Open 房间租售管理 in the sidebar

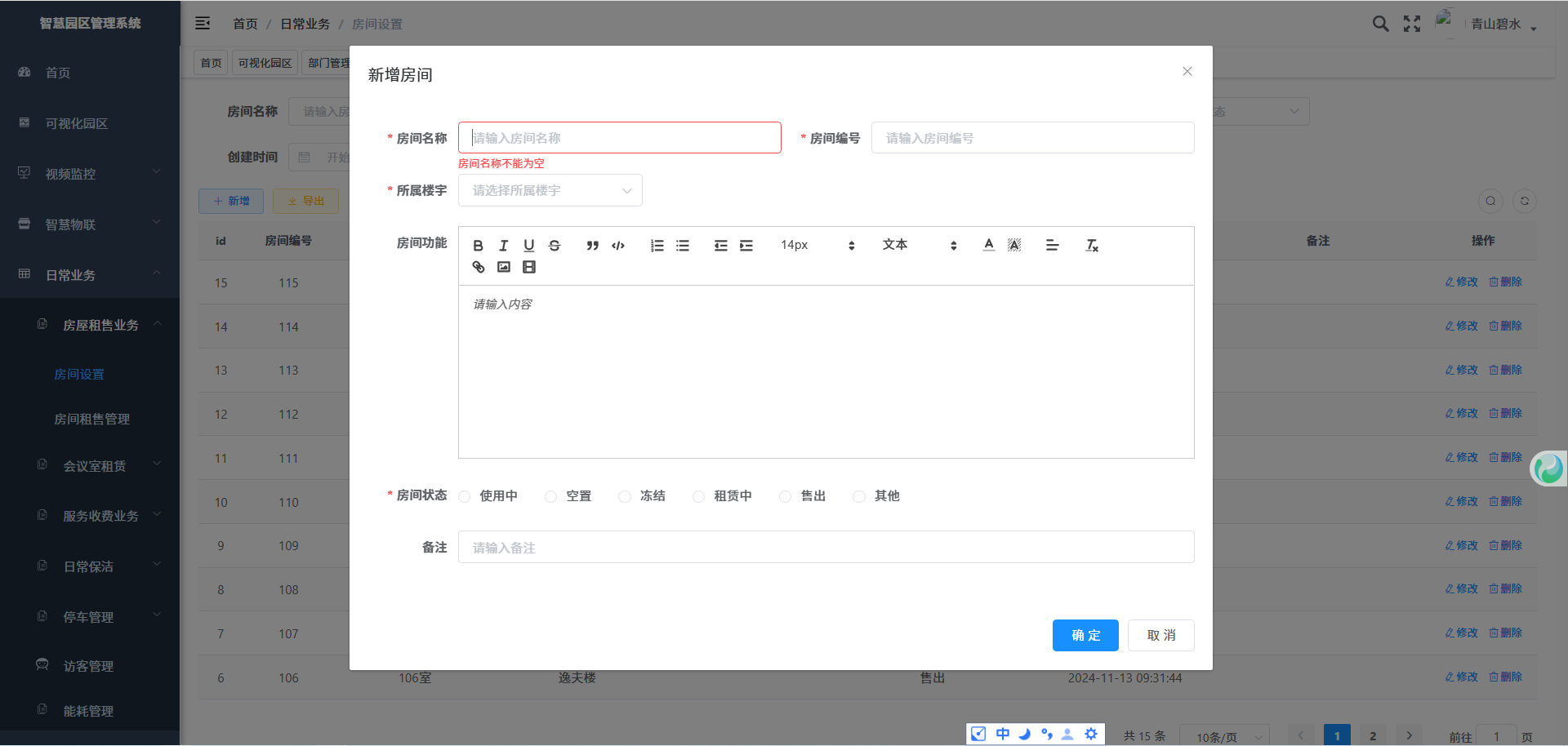click(92, 420)
